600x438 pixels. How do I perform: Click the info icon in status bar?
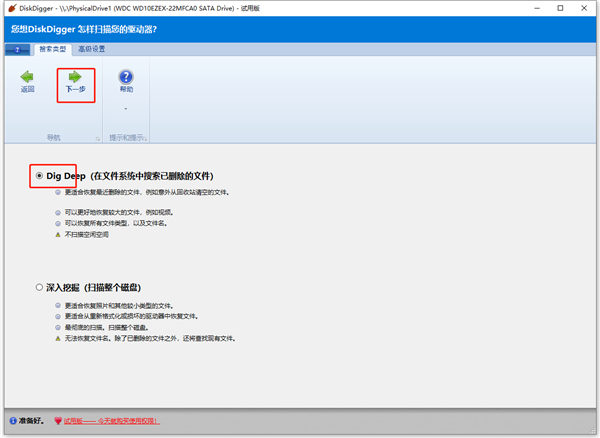(x=13, y=420)
